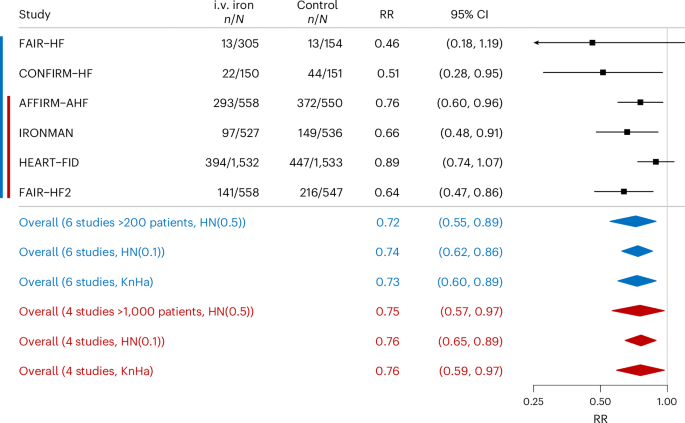Screen dimensions: 685x423
Task: Click red diamond for 4 studies HN(0.1)
Action: click(640, 340)
